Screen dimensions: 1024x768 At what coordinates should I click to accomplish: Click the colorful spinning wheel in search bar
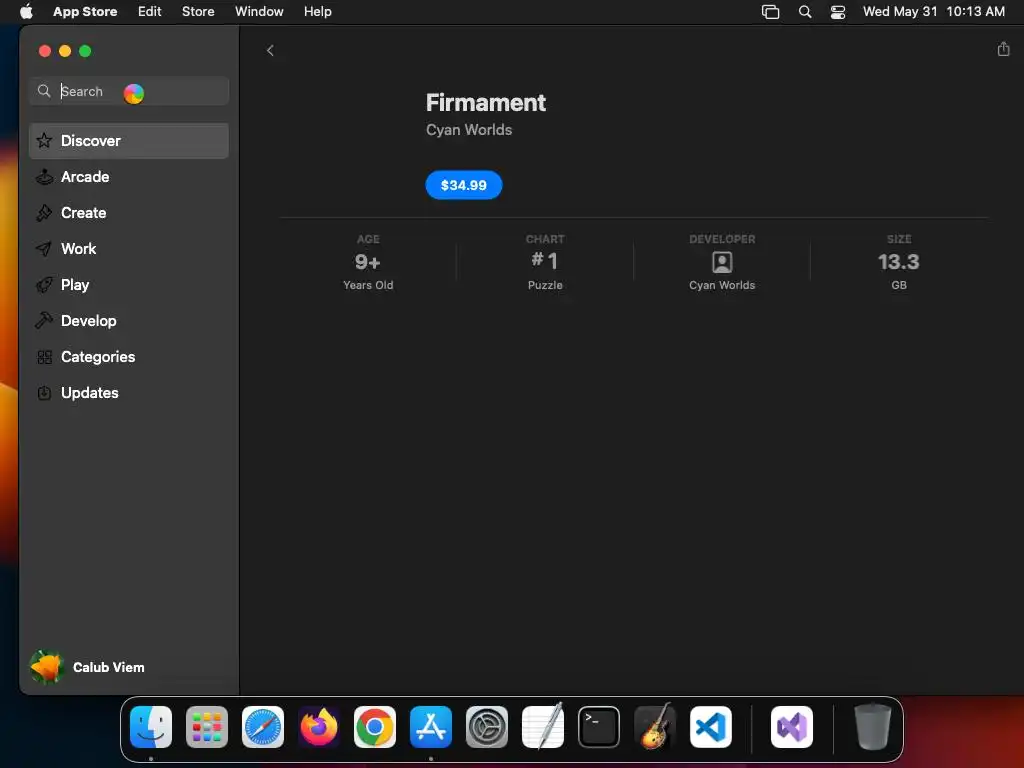134,94
